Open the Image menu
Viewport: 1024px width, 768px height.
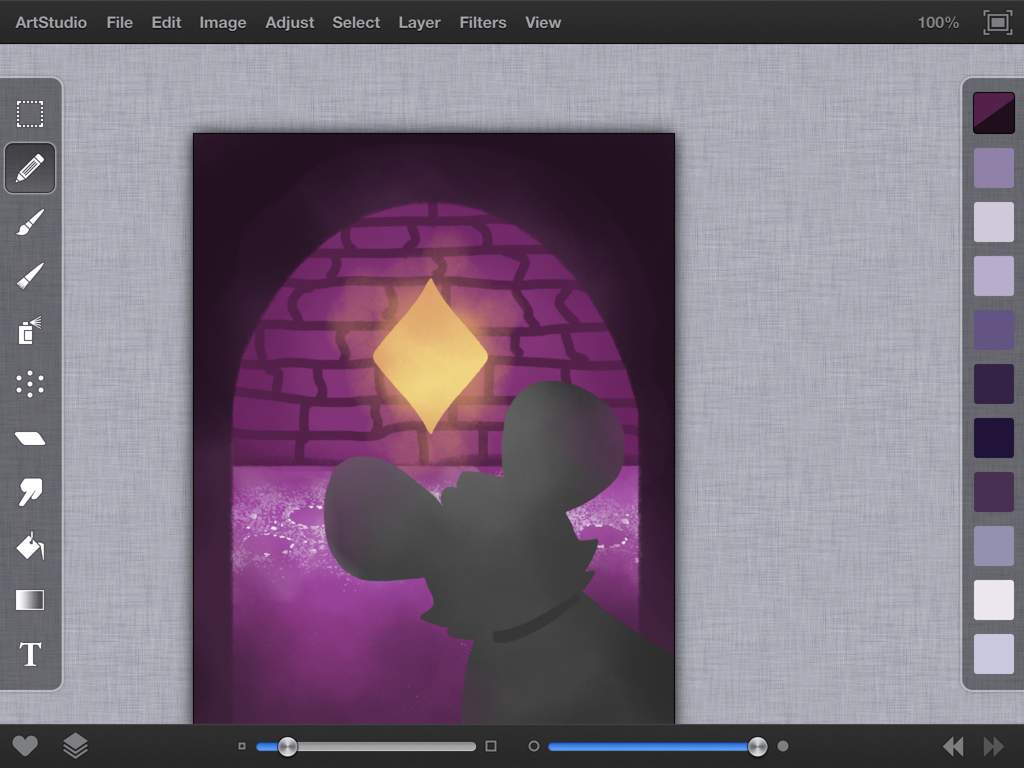point(223,23)
